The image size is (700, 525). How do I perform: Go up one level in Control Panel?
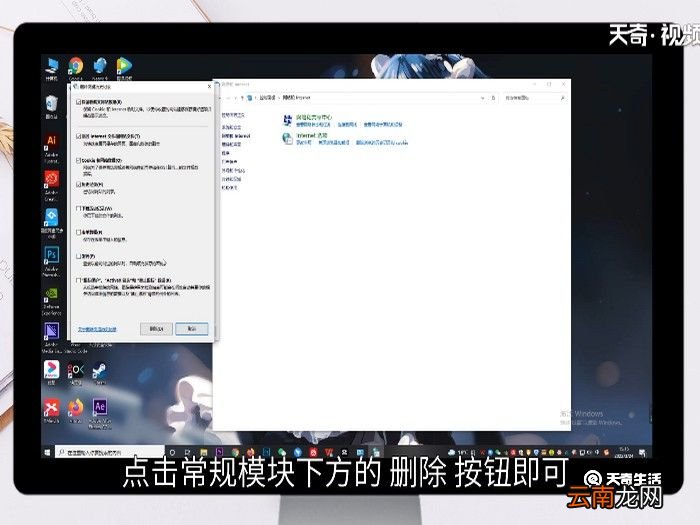pyautogui.click(x=242, y=98)
